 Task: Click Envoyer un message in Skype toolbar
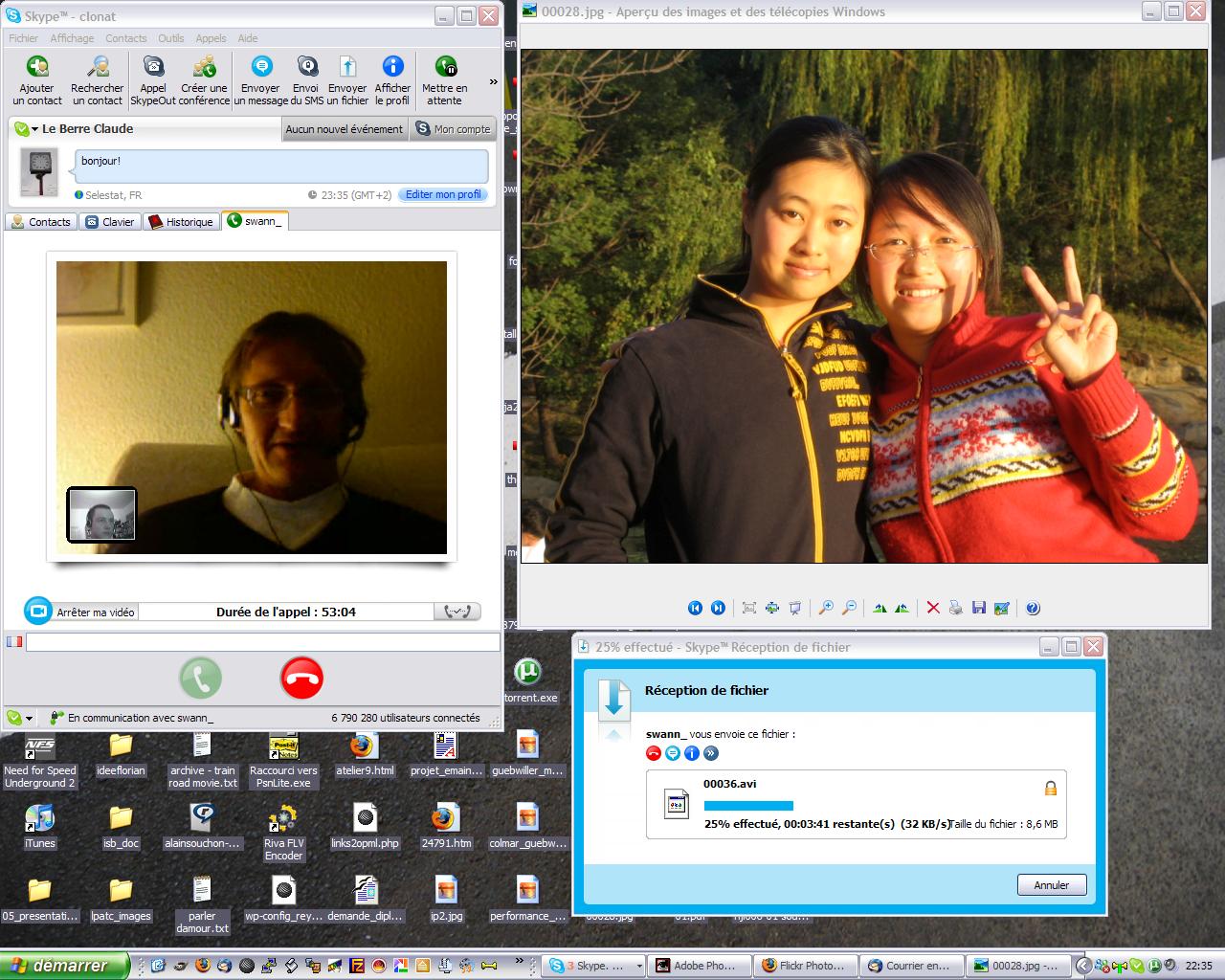[260, 80]
